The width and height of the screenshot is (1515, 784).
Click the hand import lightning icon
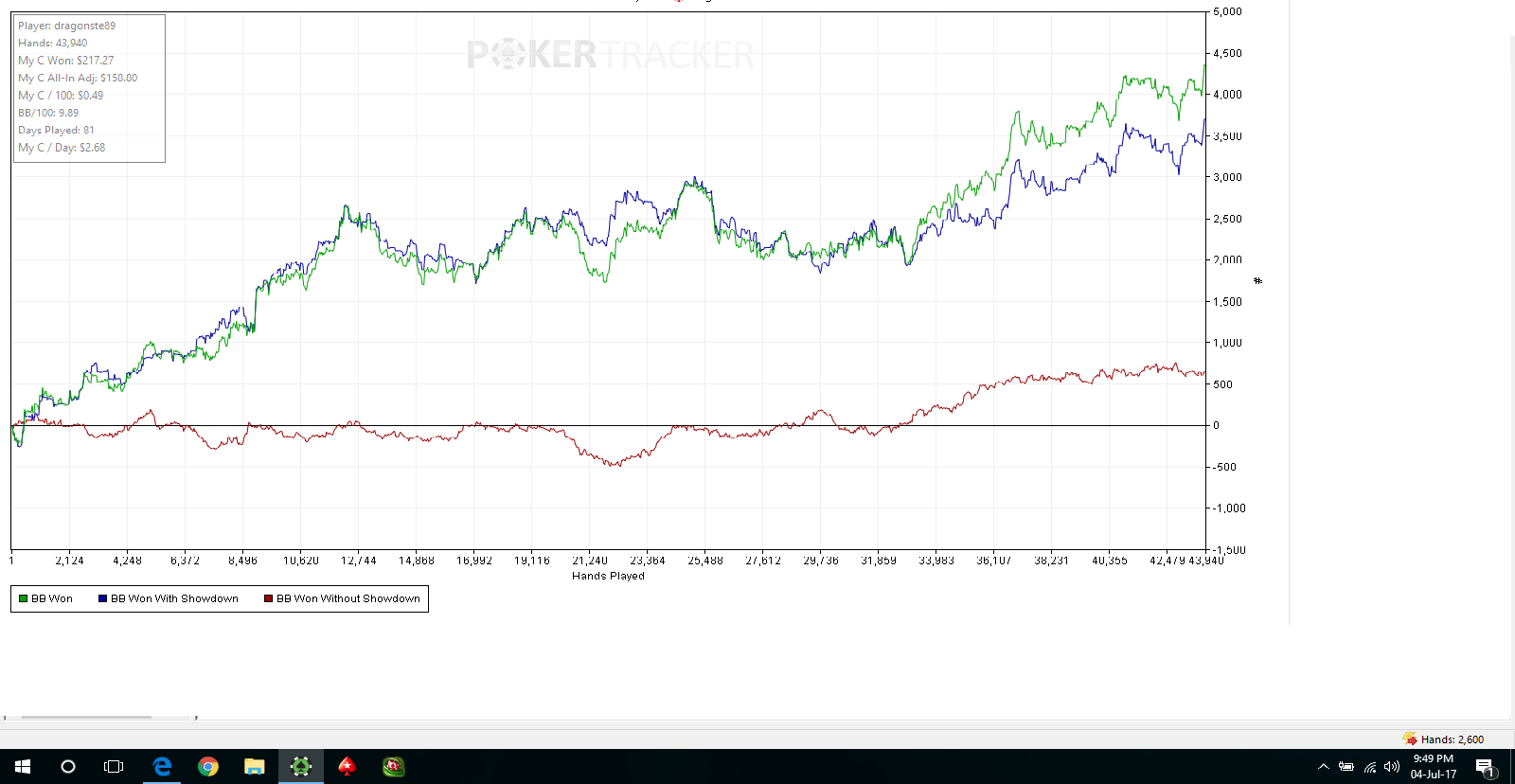pos(1410,739)
